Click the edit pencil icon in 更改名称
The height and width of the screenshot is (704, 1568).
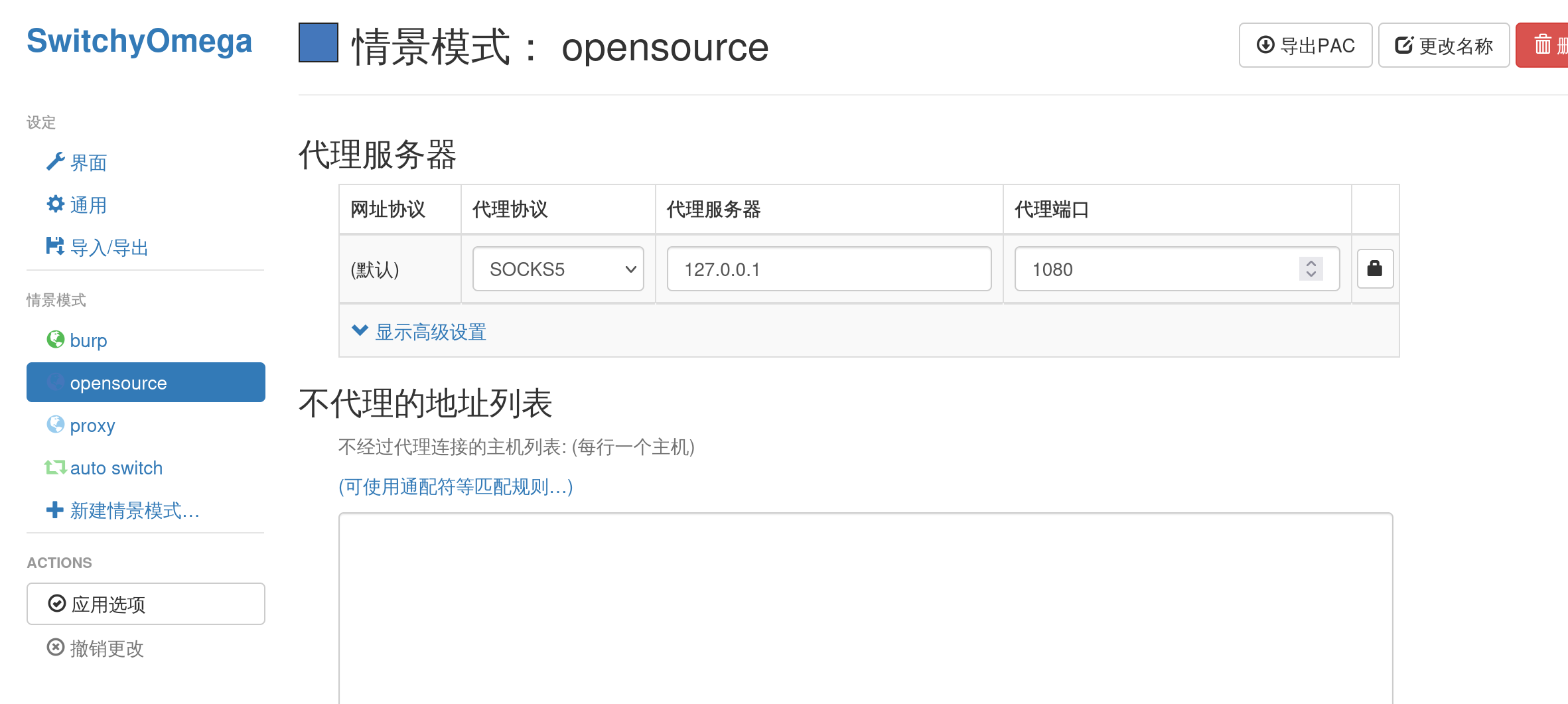(x=1404, y=44)
